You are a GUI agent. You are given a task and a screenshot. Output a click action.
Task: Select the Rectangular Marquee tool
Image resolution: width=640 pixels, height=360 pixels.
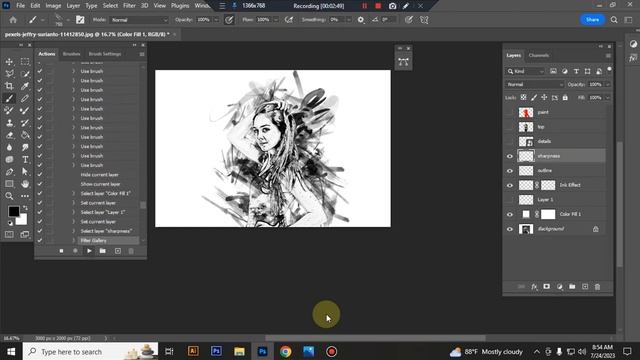tap(25, 62)
